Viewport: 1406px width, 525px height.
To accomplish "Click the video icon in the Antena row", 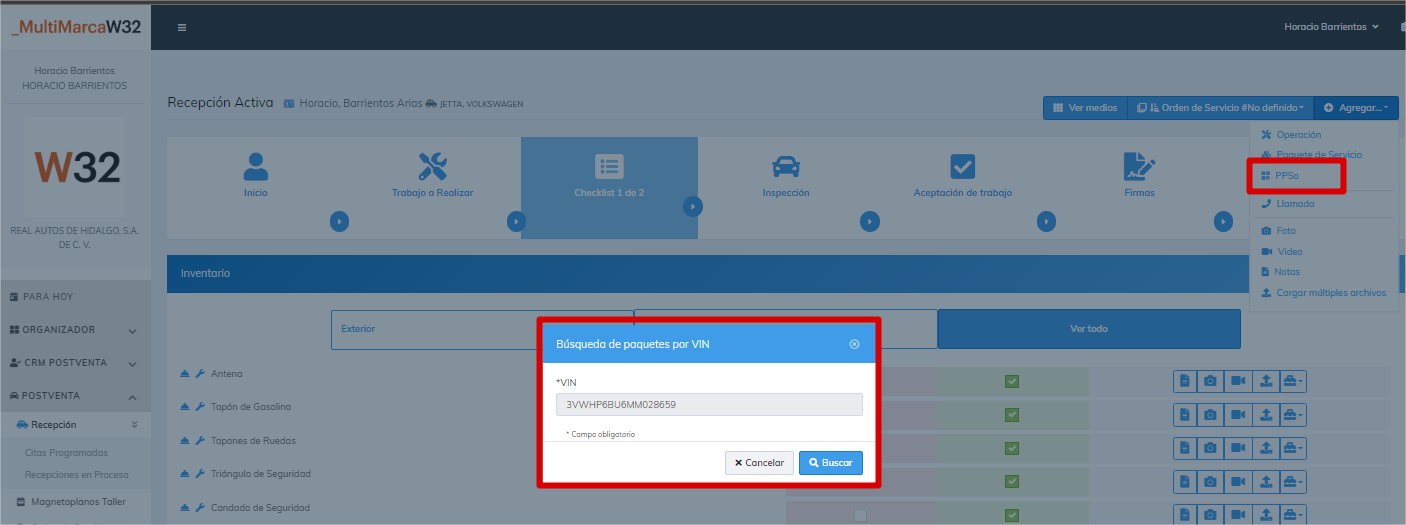I will (1238, 381).
